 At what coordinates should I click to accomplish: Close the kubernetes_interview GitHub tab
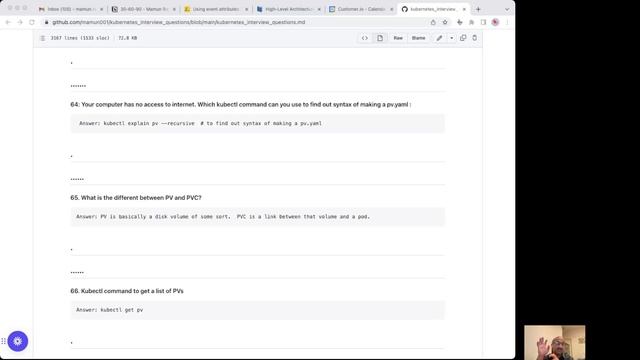(464, 9)
